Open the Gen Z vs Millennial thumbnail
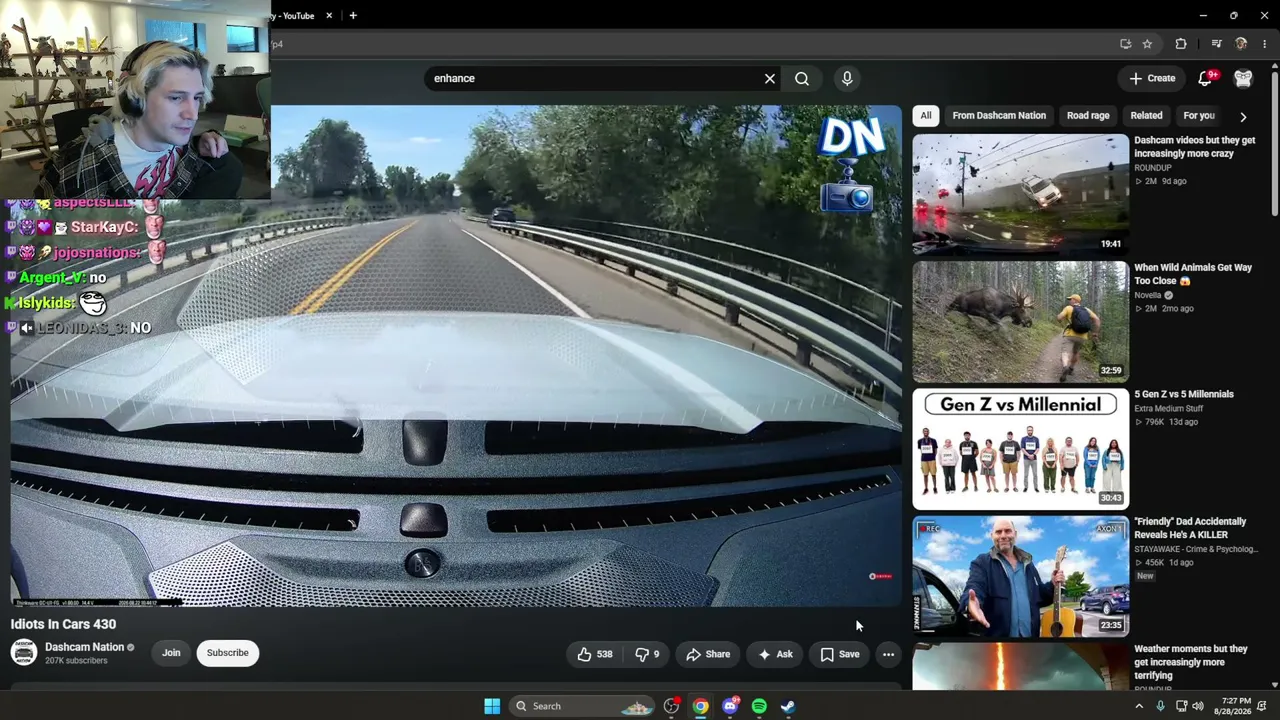Screen dimensions: 1280x720 tap(1020, 449)
